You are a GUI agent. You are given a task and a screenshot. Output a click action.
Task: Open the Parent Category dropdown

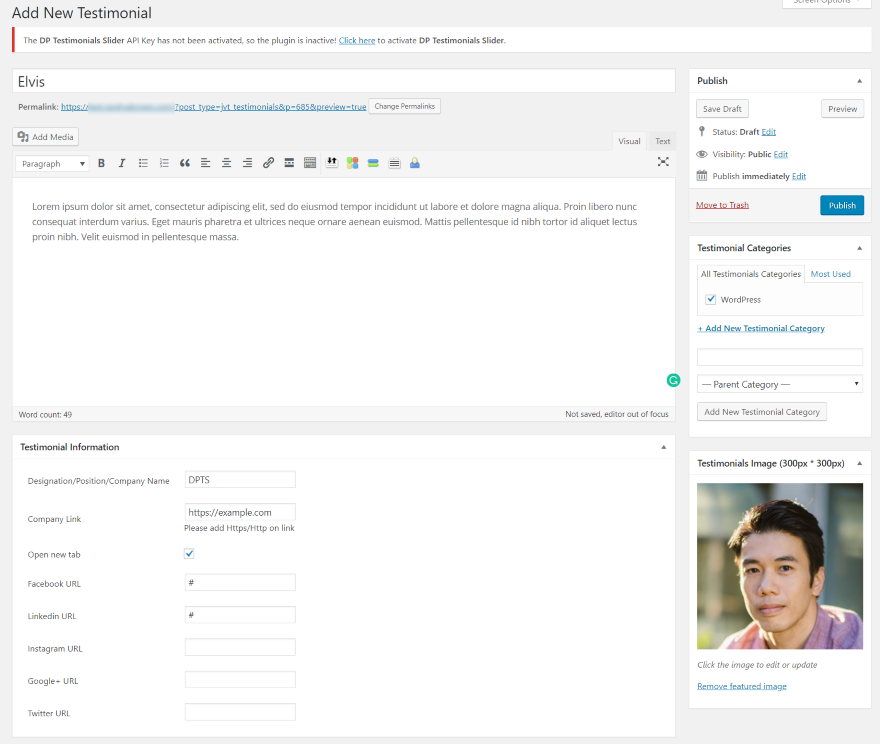(x=779, y=384)
